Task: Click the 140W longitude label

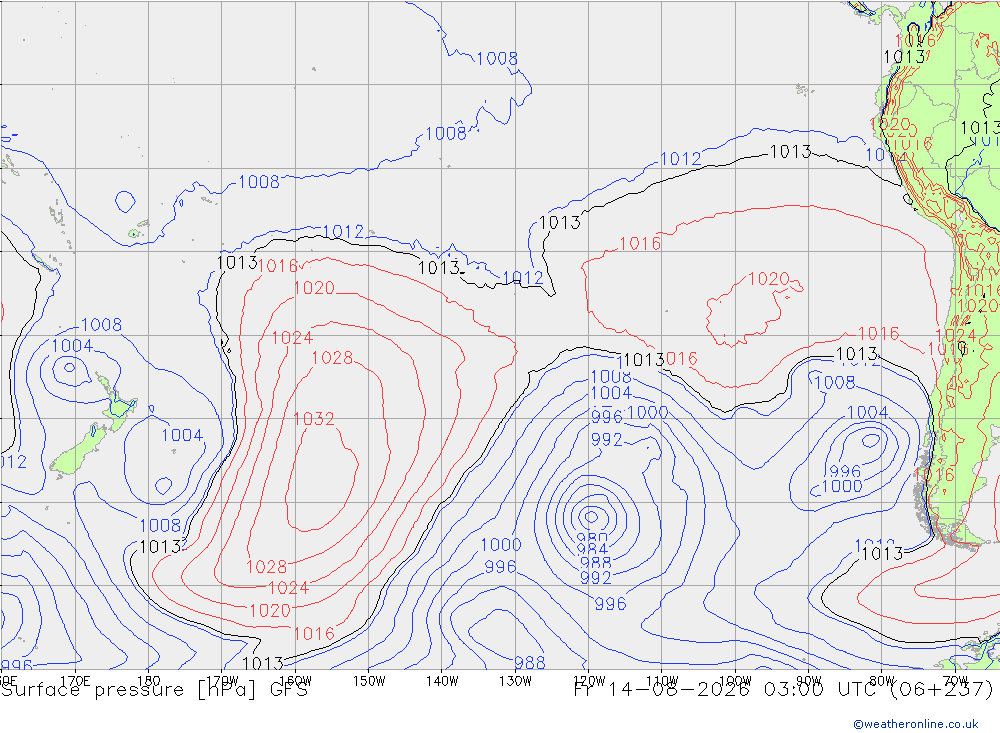Action: coord(442,681)
